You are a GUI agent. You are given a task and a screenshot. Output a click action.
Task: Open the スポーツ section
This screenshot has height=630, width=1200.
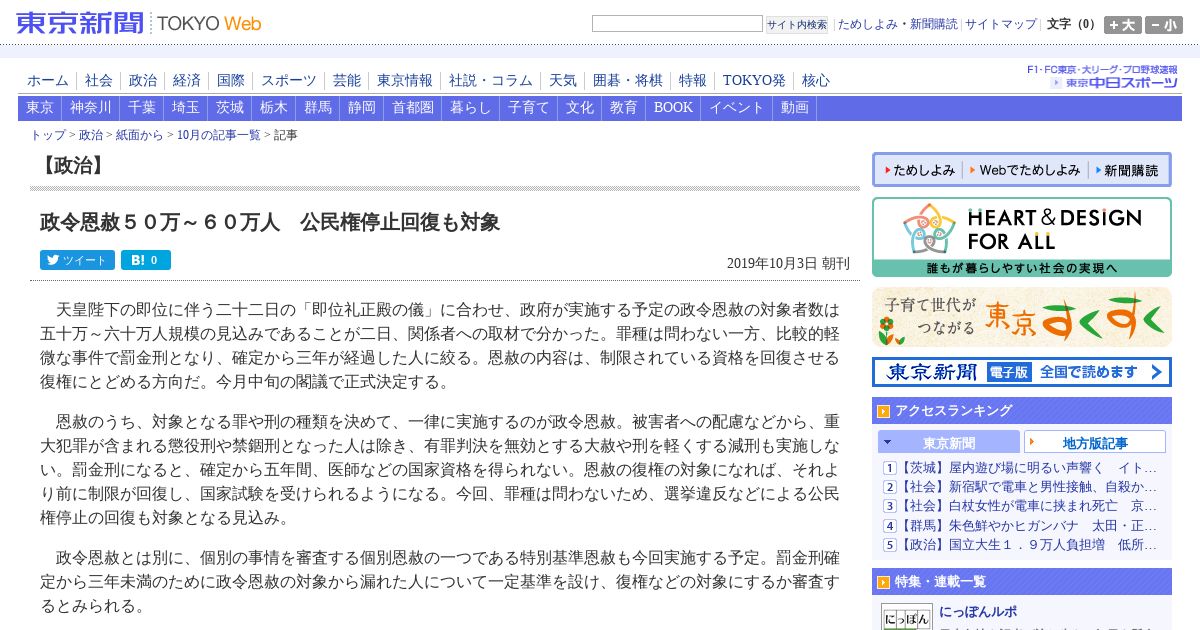pyautogui.click(x=289, y=81)
